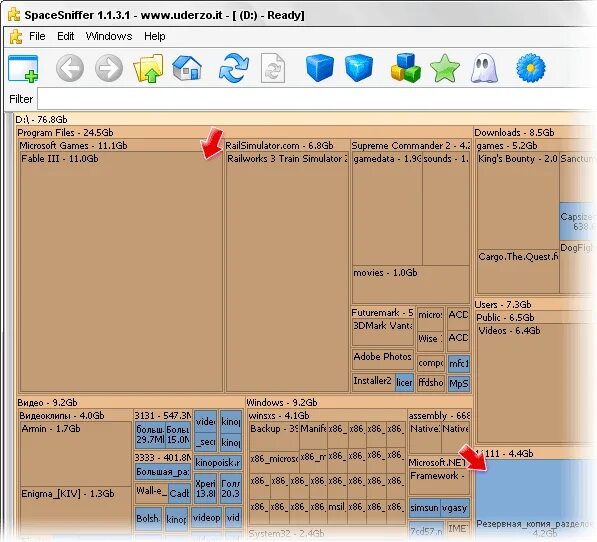Go to parent folder using up-folder icon
Image resolution: width=597 pixels, height=542 pixels.
(148, 68)
